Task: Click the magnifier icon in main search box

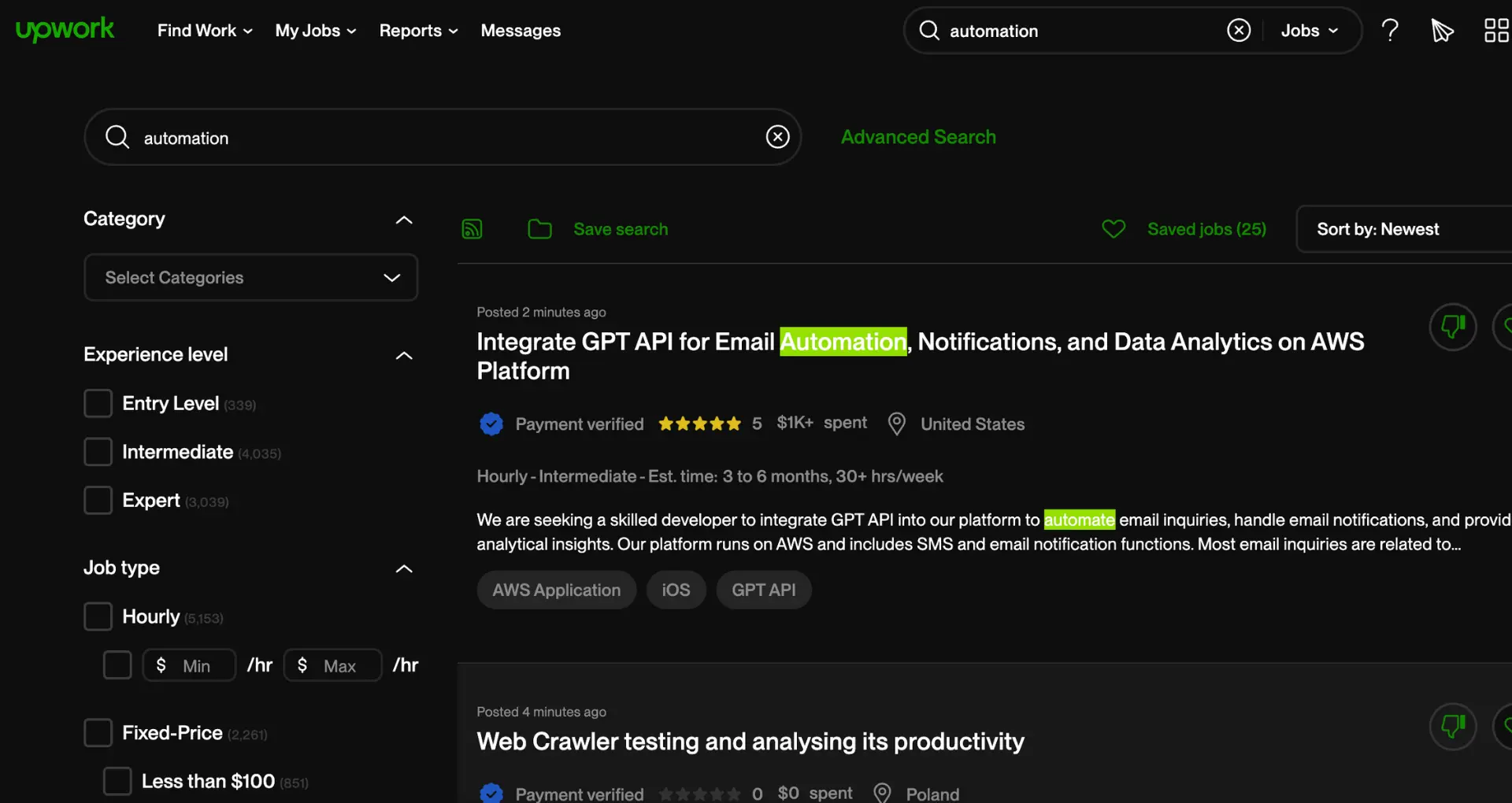Action: click(x=117, y=137)
